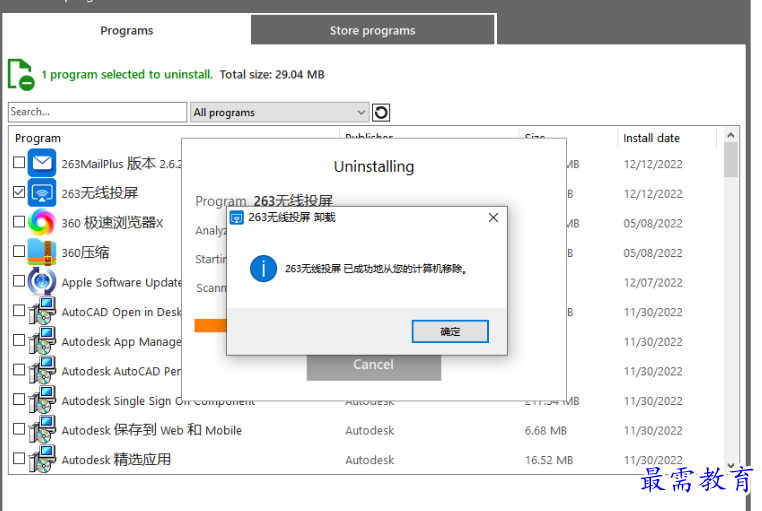Open the All programs filter dropdown
This screenshot has height=511, width=762.
click(x=279, y=112)
